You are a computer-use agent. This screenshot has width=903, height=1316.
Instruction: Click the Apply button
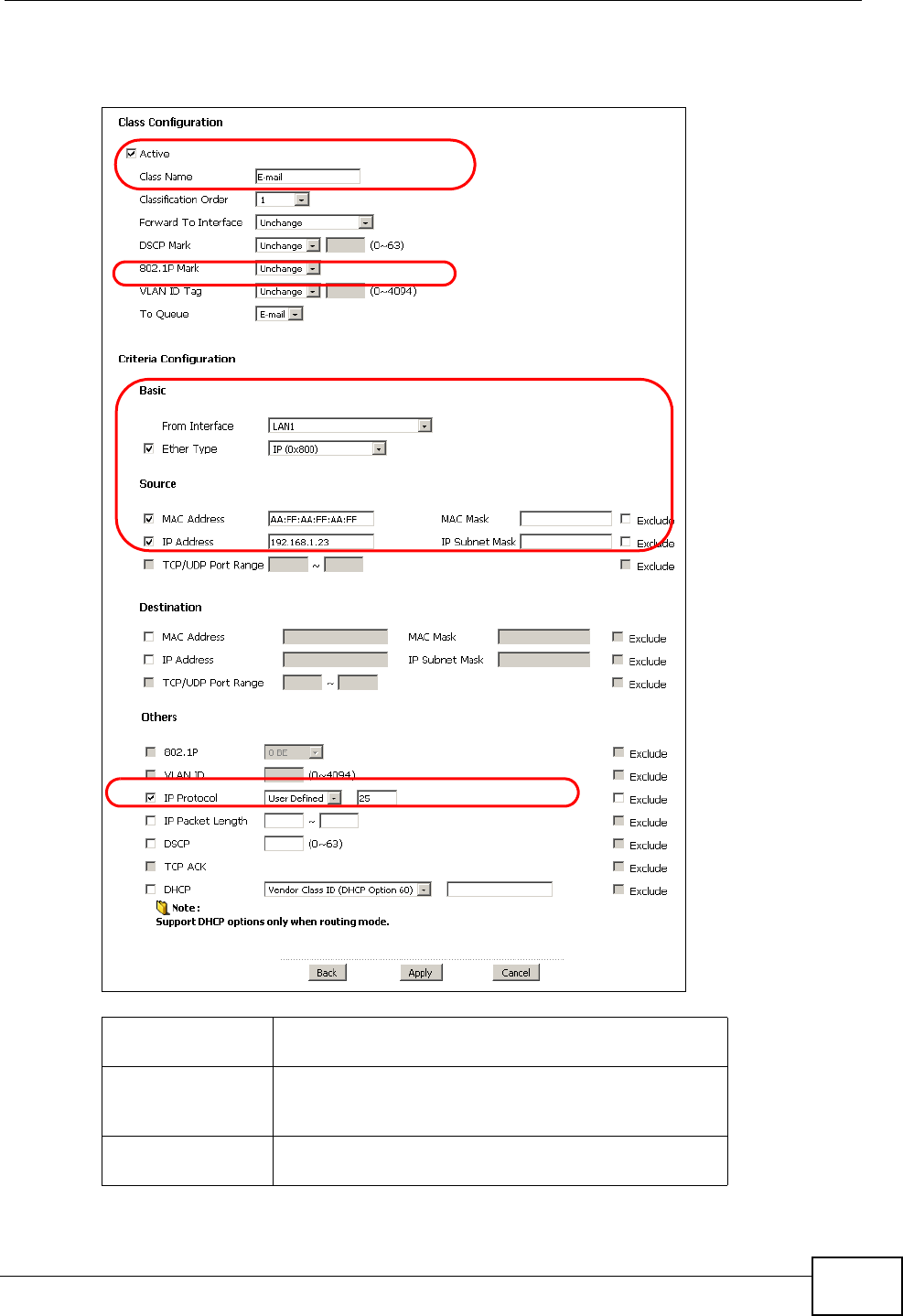pyautogui.click(x=421, y=973)
